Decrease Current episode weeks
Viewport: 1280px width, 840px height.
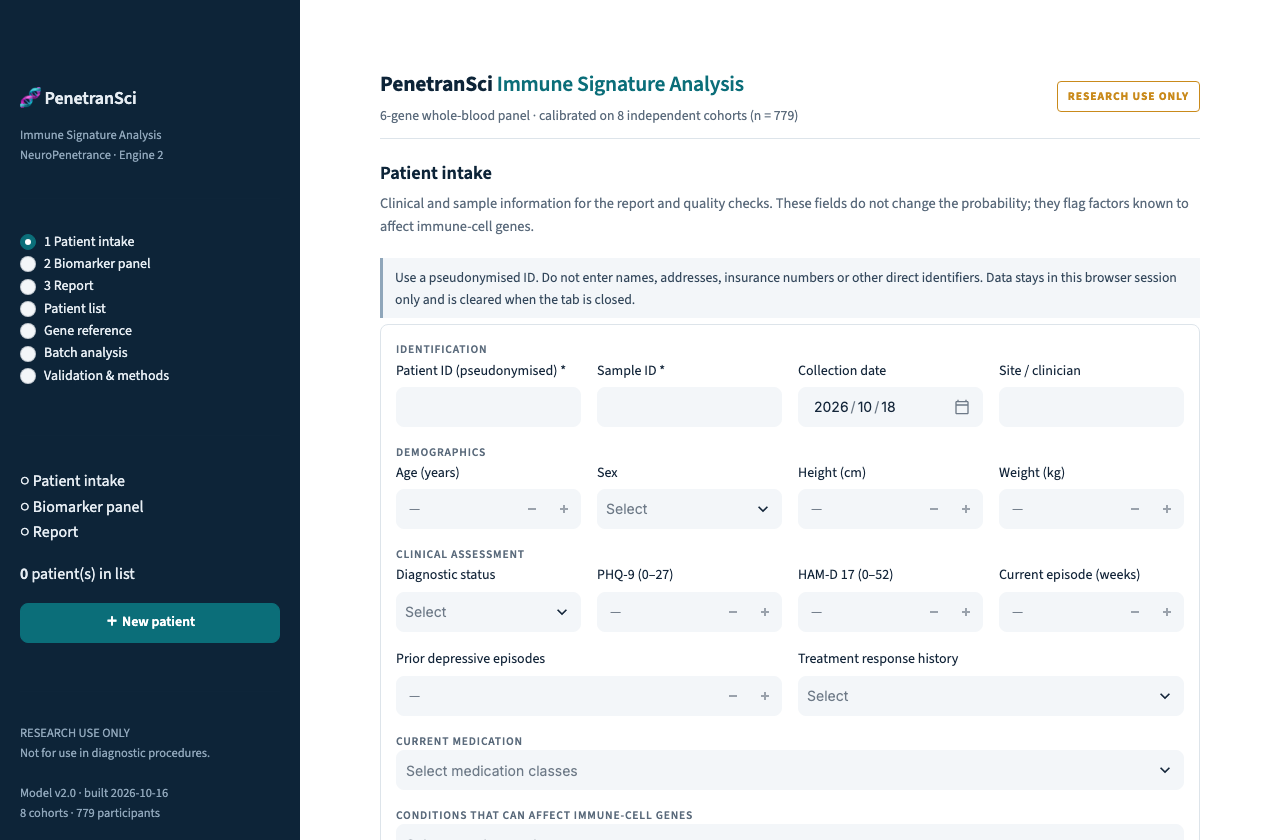click(1135, 612)
